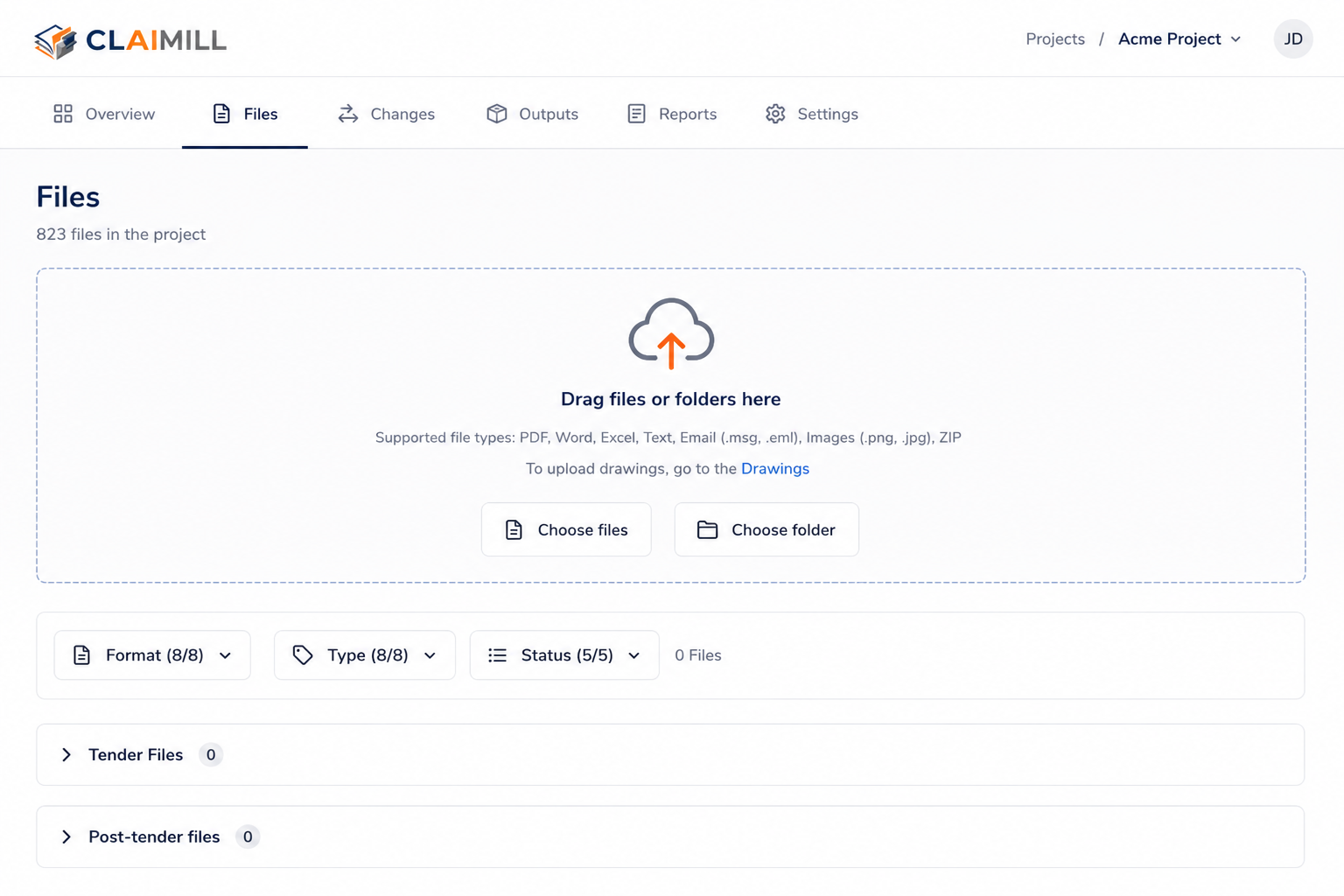This screenshot has width=1344, height=896.
Task: Open the Acme Project switcher dropdown
Action: (x=1179, y=39)
